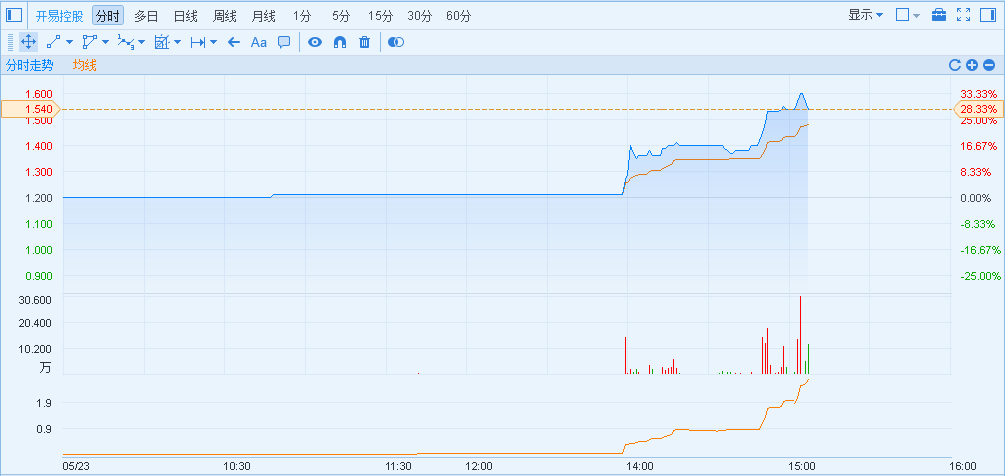Select the 15分 interval

[x=381, y=16]
